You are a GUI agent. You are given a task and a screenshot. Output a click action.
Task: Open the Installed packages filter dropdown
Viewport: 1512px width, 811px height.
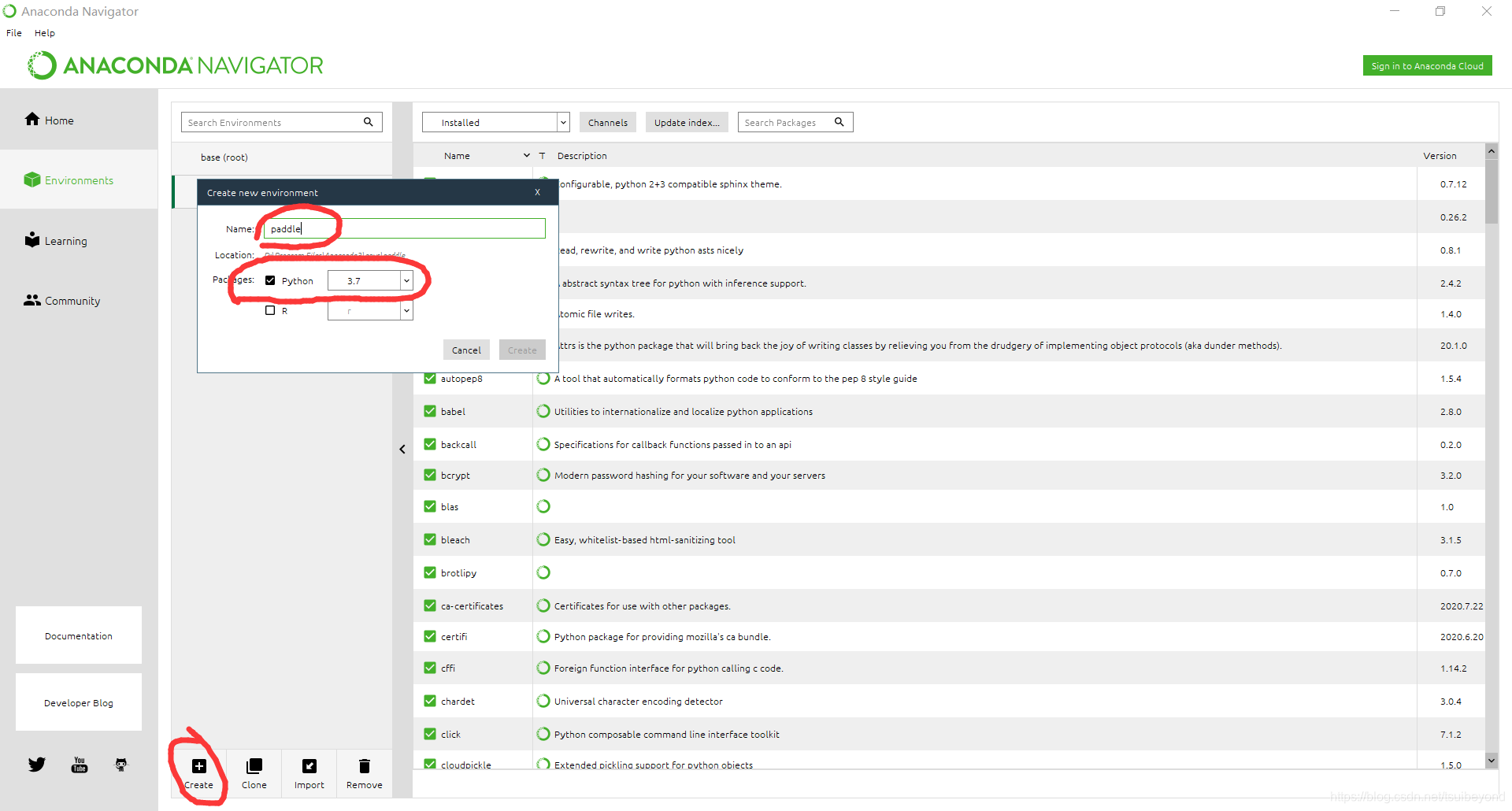click(x=495, y=122)
